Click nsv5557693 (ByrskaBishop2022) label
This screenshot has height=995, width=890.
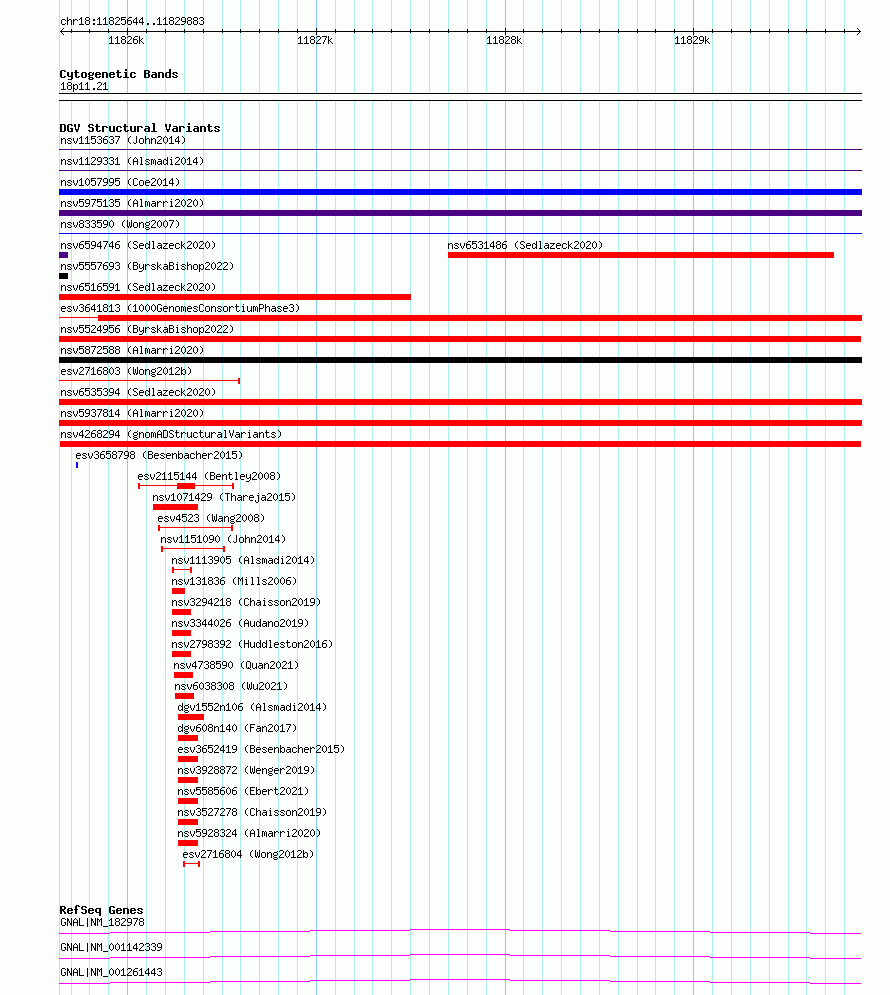(x=147, y=266)
